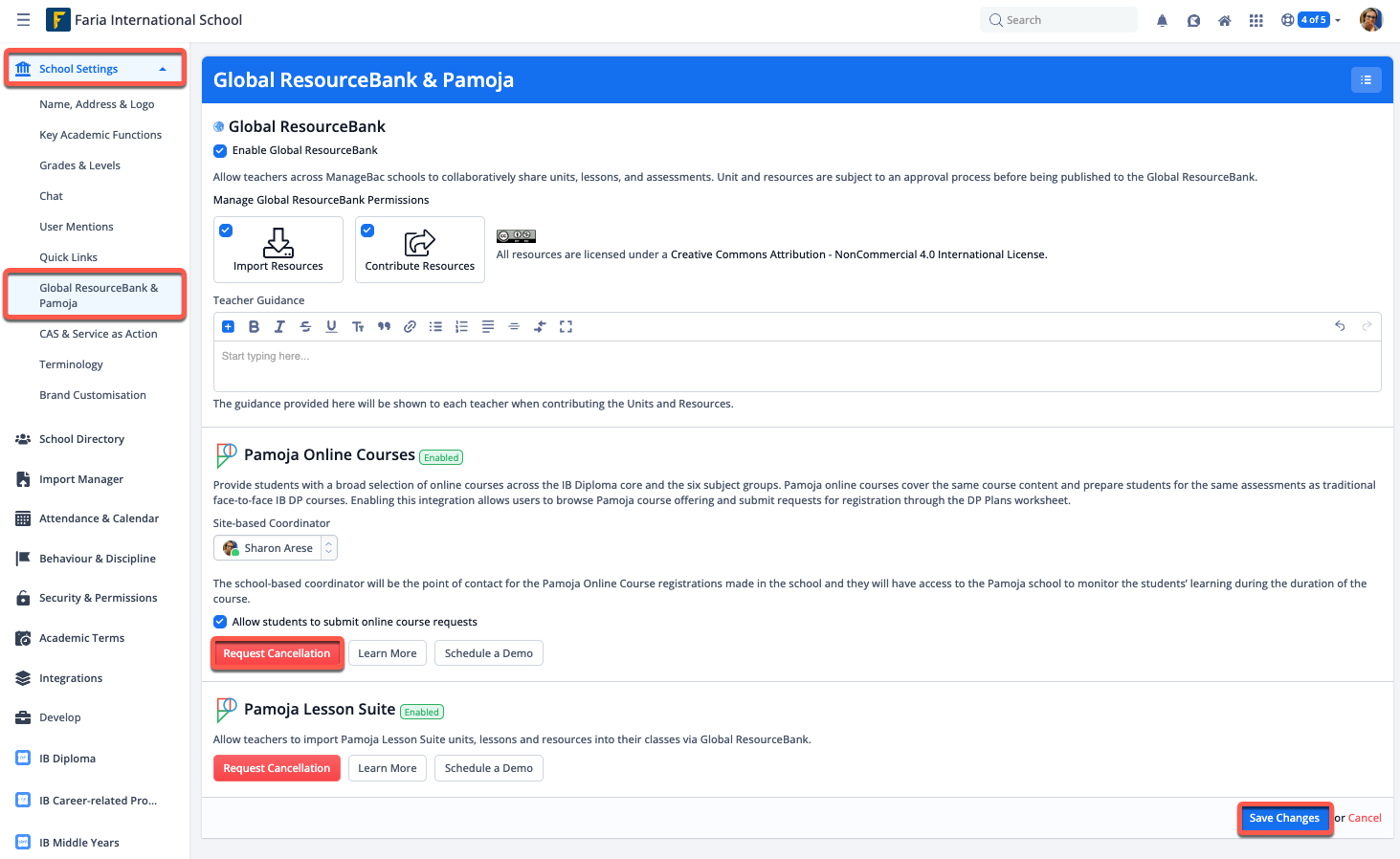Open CAS & Service as Action
This screenshot has height=859, width=1400.
pos(99,334)
